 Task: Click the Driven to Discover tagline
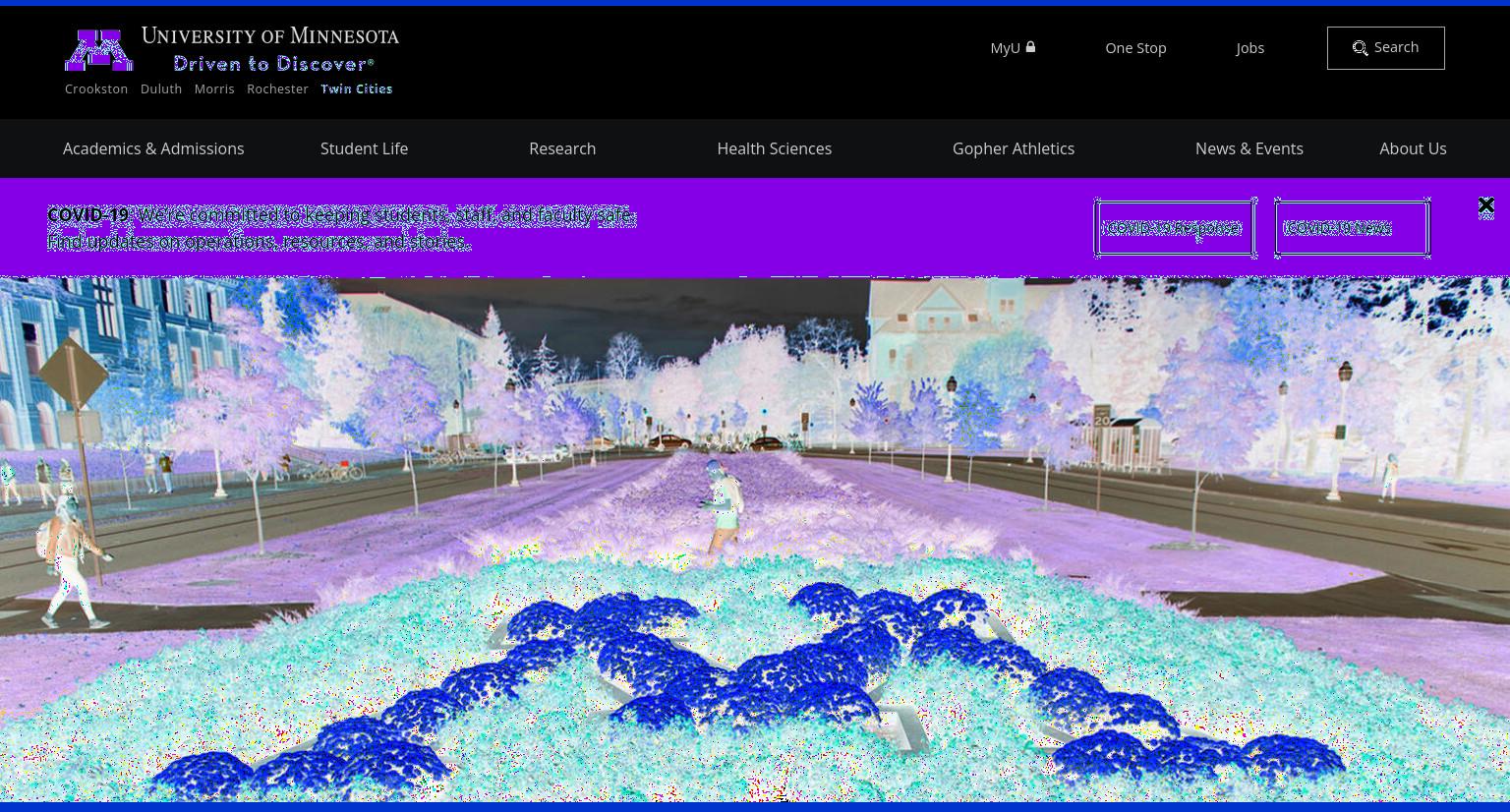click(273, 64)
